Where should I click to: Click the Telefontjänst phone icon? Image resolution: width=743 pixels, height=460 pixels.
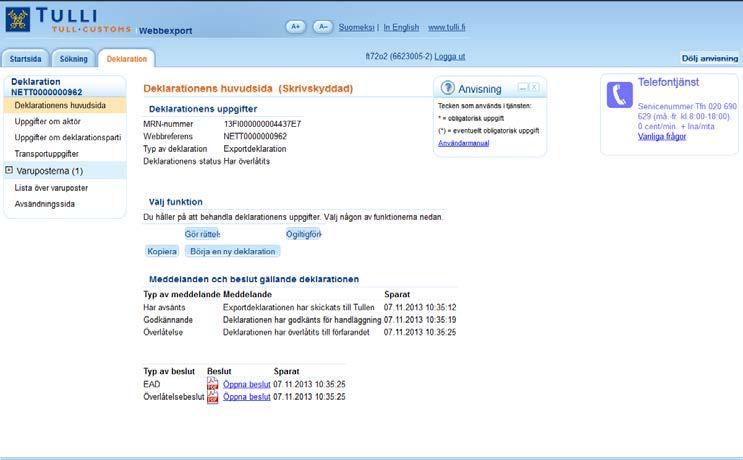tap(620, 95)
